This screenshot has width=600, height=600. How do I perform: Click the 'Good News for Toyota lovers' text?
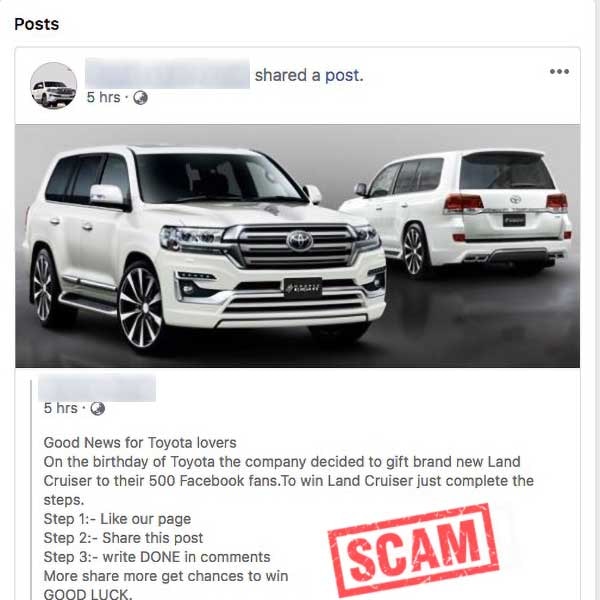[140, 443]
